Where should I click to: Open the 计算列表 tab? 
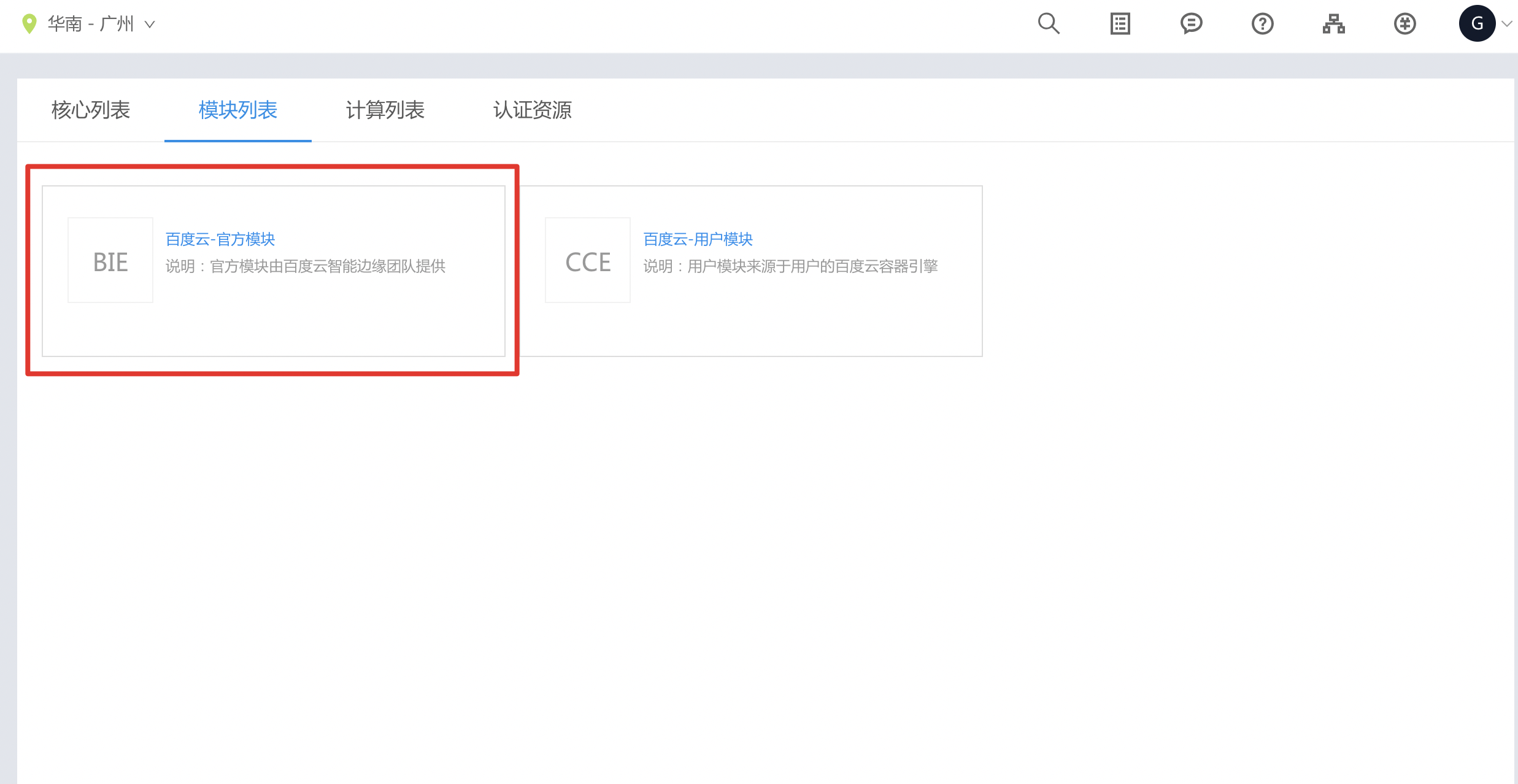tap(385, 110)
